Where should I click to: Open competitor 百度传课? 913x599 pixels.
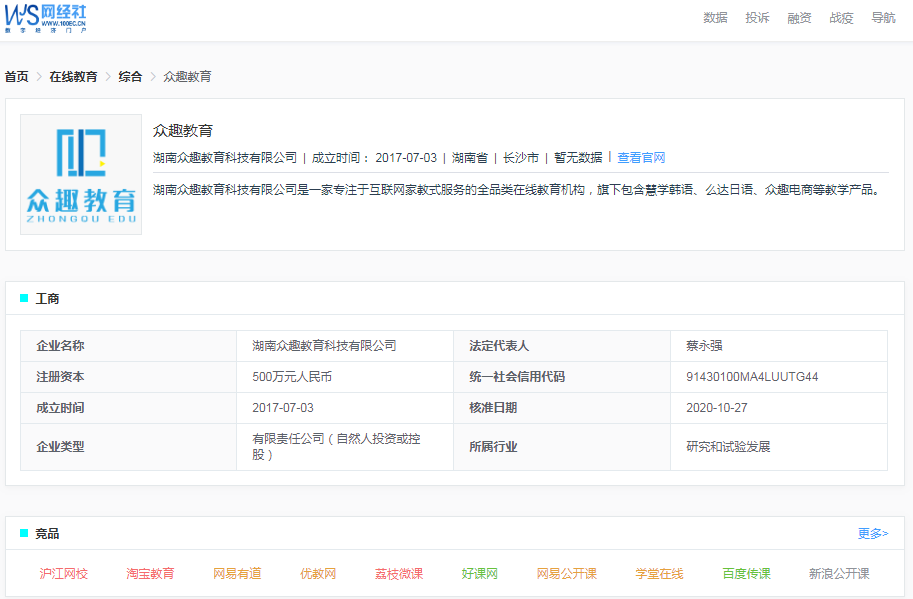pyautogui.click(x=746, y=573)
